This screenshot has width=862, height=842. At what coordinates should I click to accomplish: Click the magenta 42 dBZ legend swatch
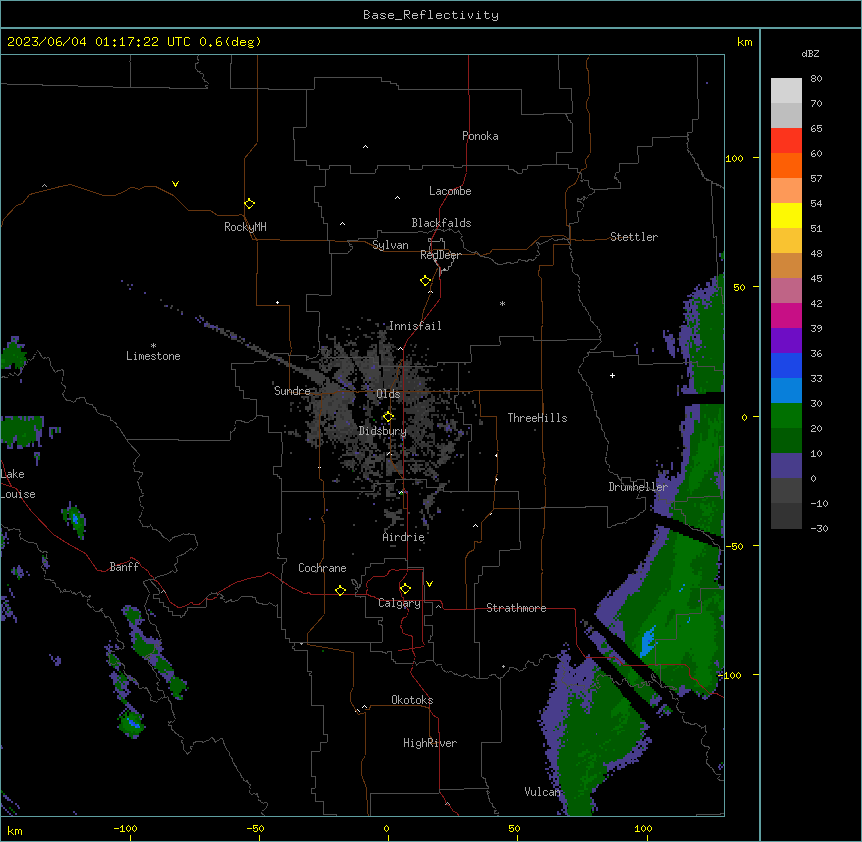[x=786, y=315]
